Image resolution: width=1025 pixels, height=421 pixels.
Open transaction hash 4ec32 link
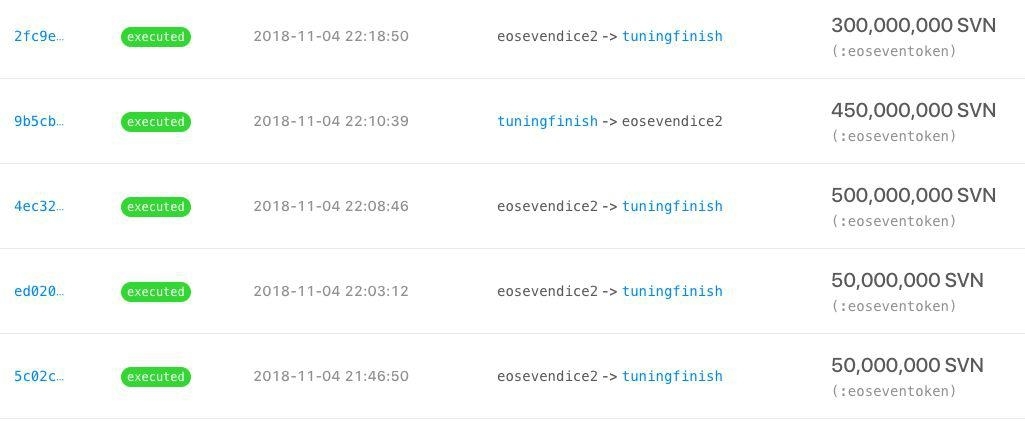click(39, 207)
